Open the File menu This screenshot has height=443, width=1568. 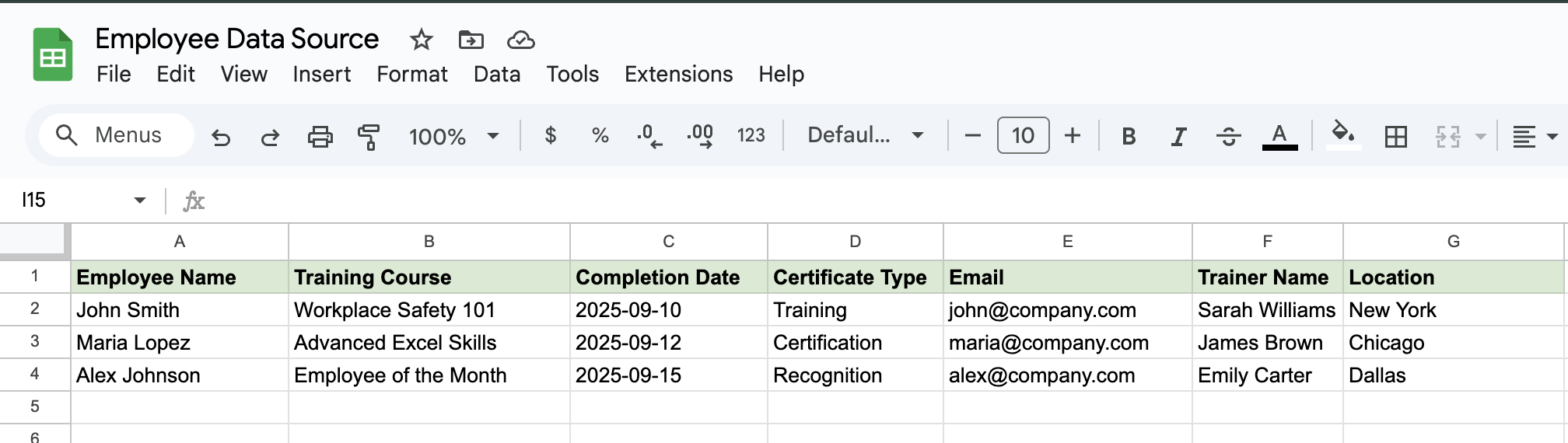(x=114, y=74)
